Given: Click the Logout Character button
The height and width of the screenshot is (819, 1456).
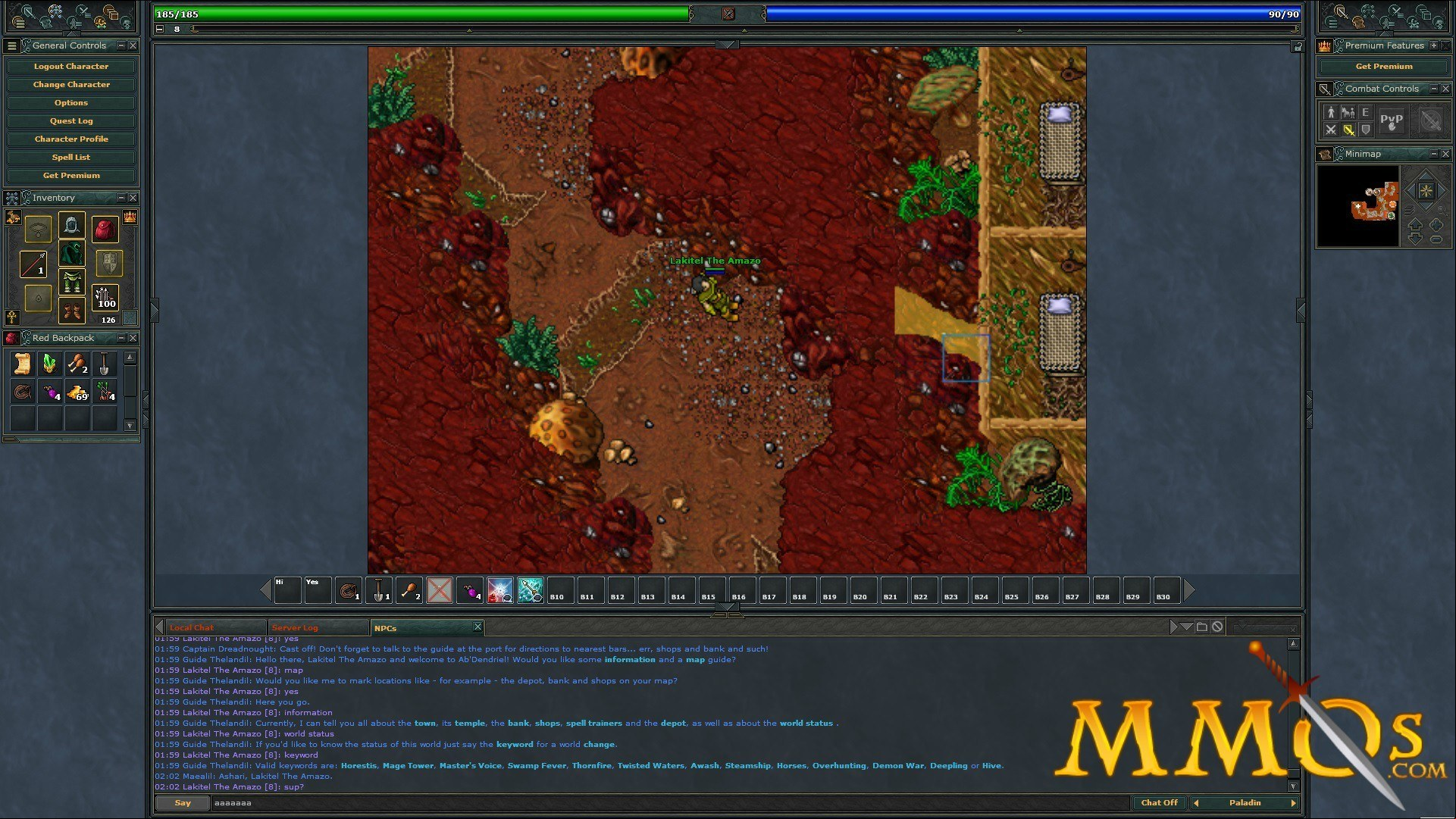Looking at the screenshot, I should click(71, 67).
